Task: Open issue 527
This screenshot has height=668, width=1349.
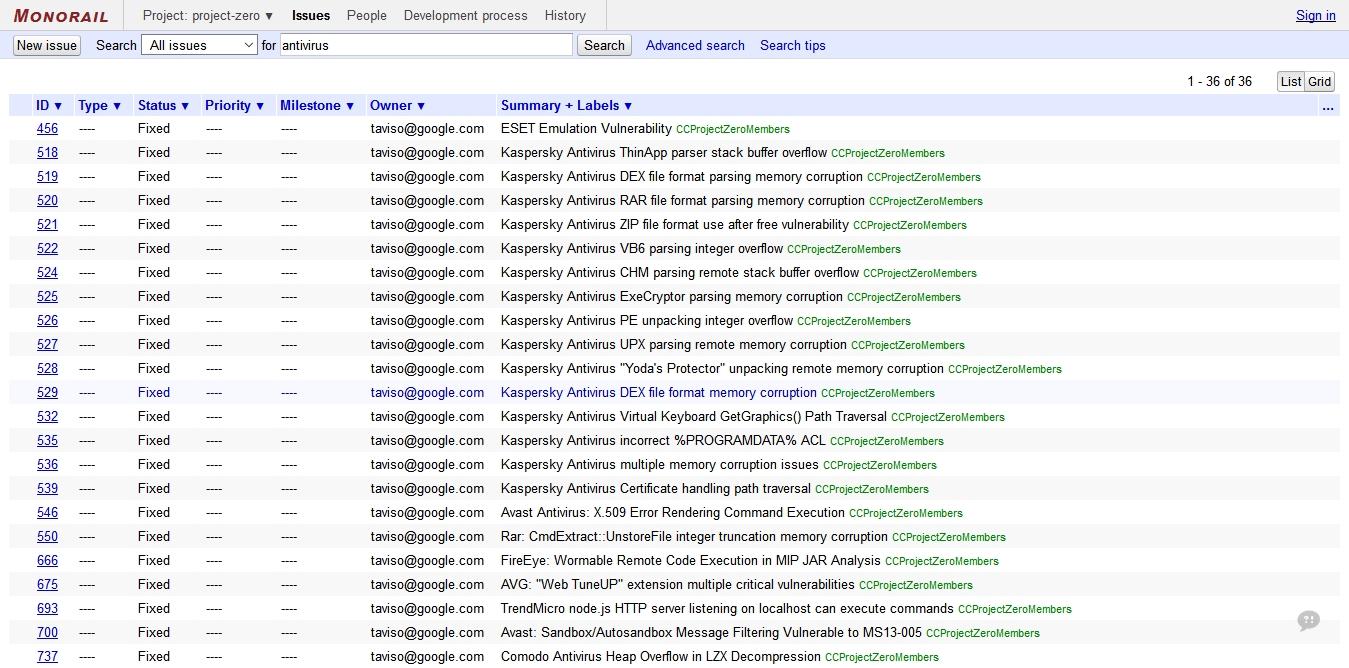Action: coord(47,345)
